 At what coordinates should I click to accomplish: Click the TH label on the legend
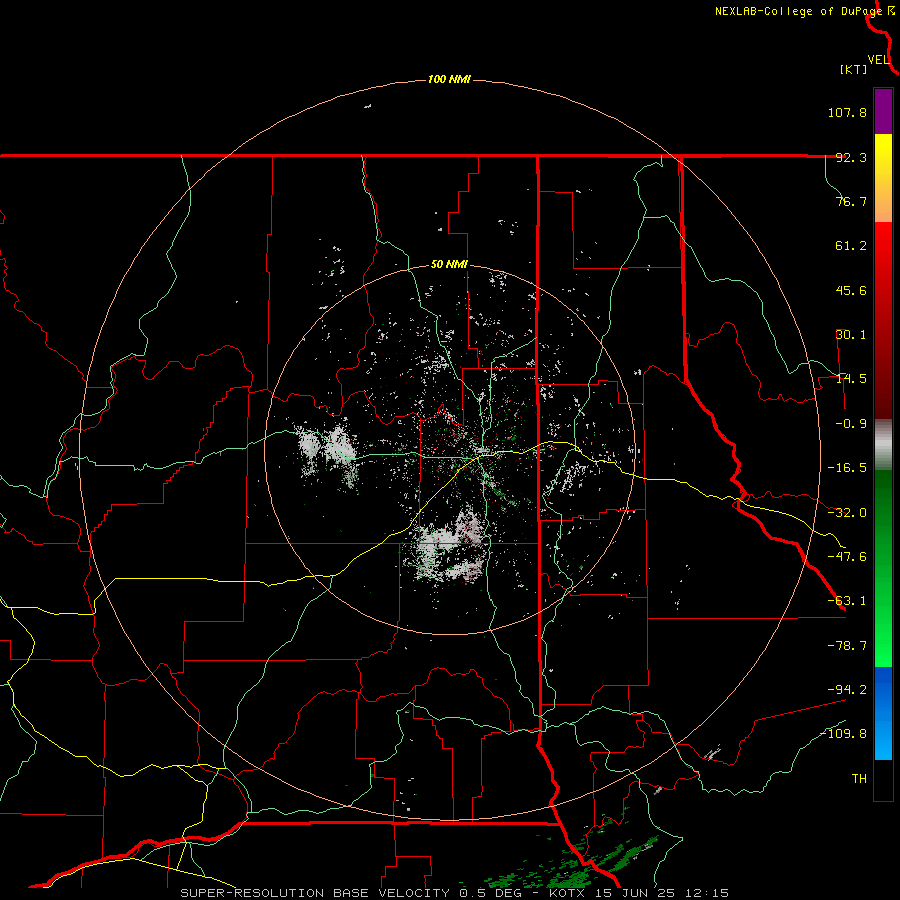coord(859,779)
